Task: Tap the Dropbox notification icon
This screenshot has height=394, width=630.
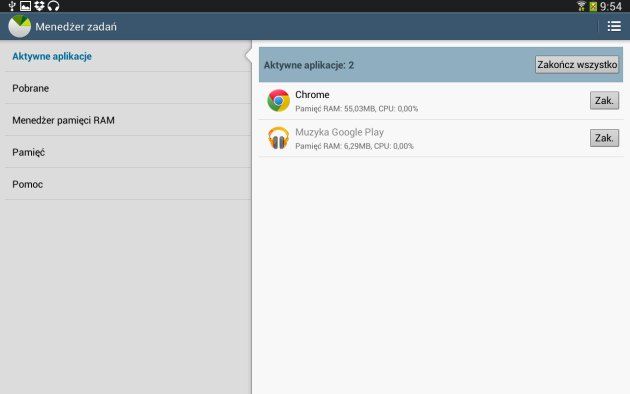Action: (39, 6)
